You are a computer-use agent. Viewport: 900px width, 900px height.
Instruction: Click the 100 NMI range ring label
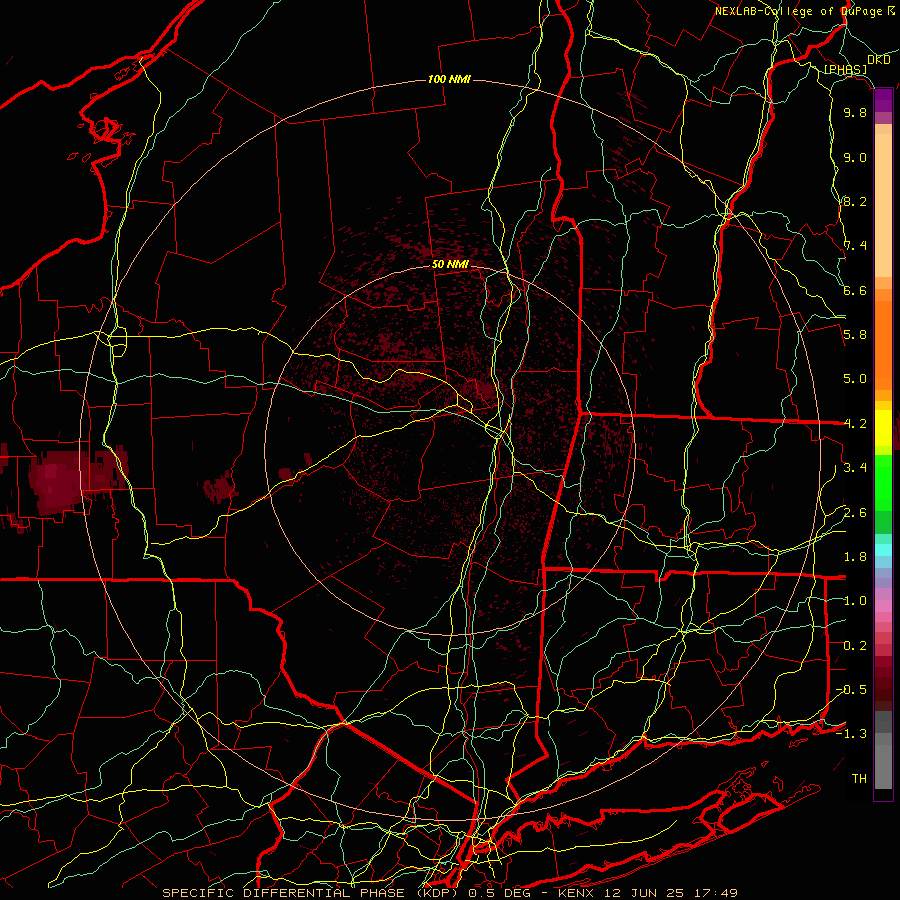coord(449,79)
